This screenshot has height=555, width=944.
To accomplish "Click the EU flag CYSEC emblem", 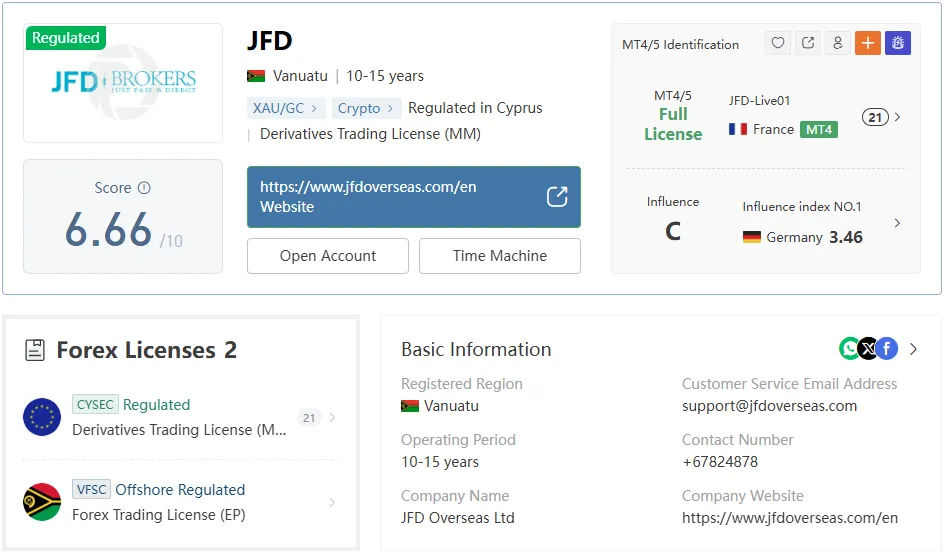I will (x=42, y=417).
